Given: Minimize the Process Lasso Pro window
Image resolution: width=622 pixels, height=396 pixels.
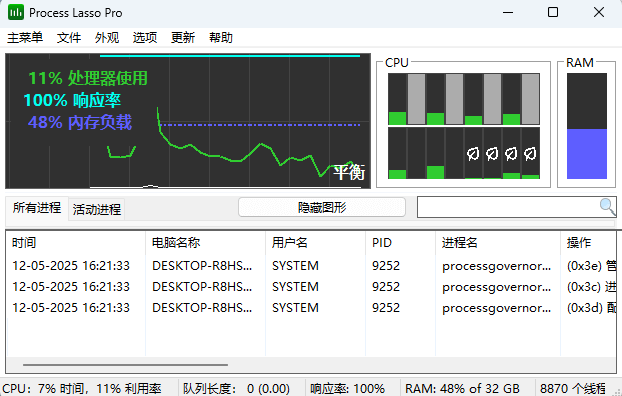Looking at the screenshot, I should [508, 13].
